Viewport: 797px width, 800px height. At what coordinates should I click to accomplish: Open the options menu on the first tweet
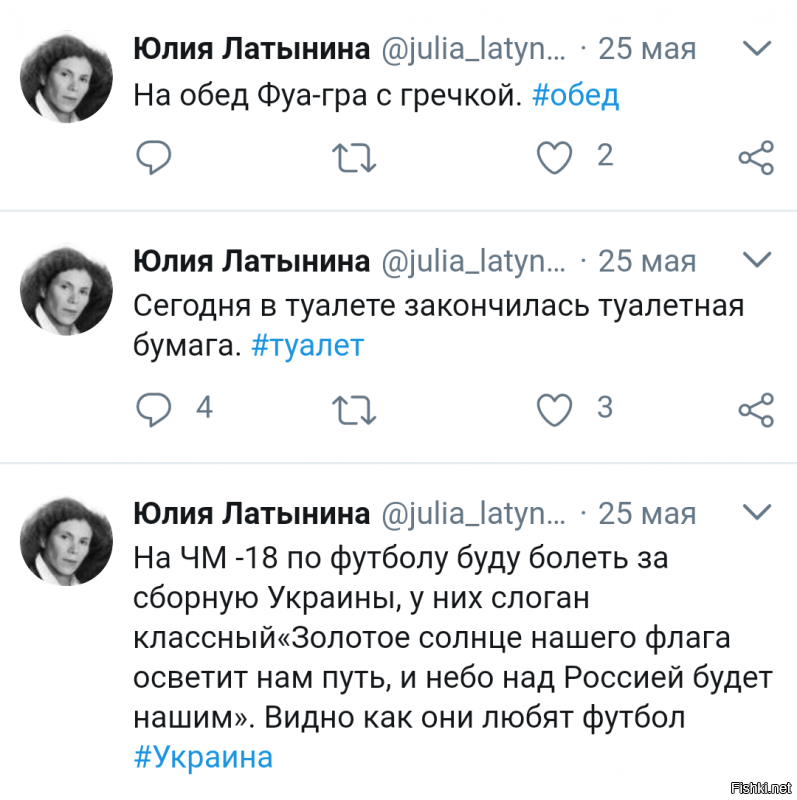pos(756,46)
